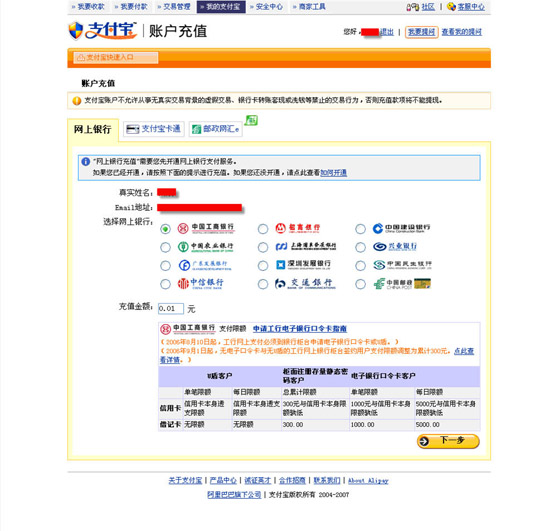Open the 如何开通 help link
The height and width of the screenshot is (531, 550).
[334, 173]
